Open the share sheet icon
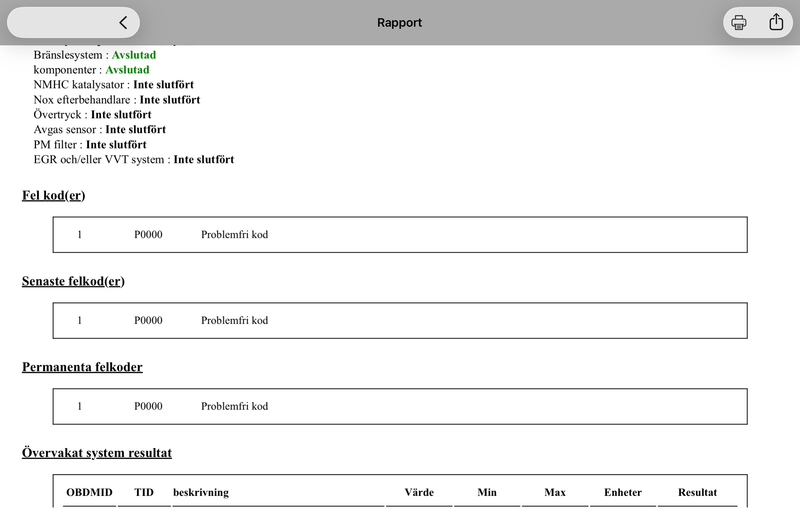The width and height of the screenshot is (800, 525). (776, 22)
